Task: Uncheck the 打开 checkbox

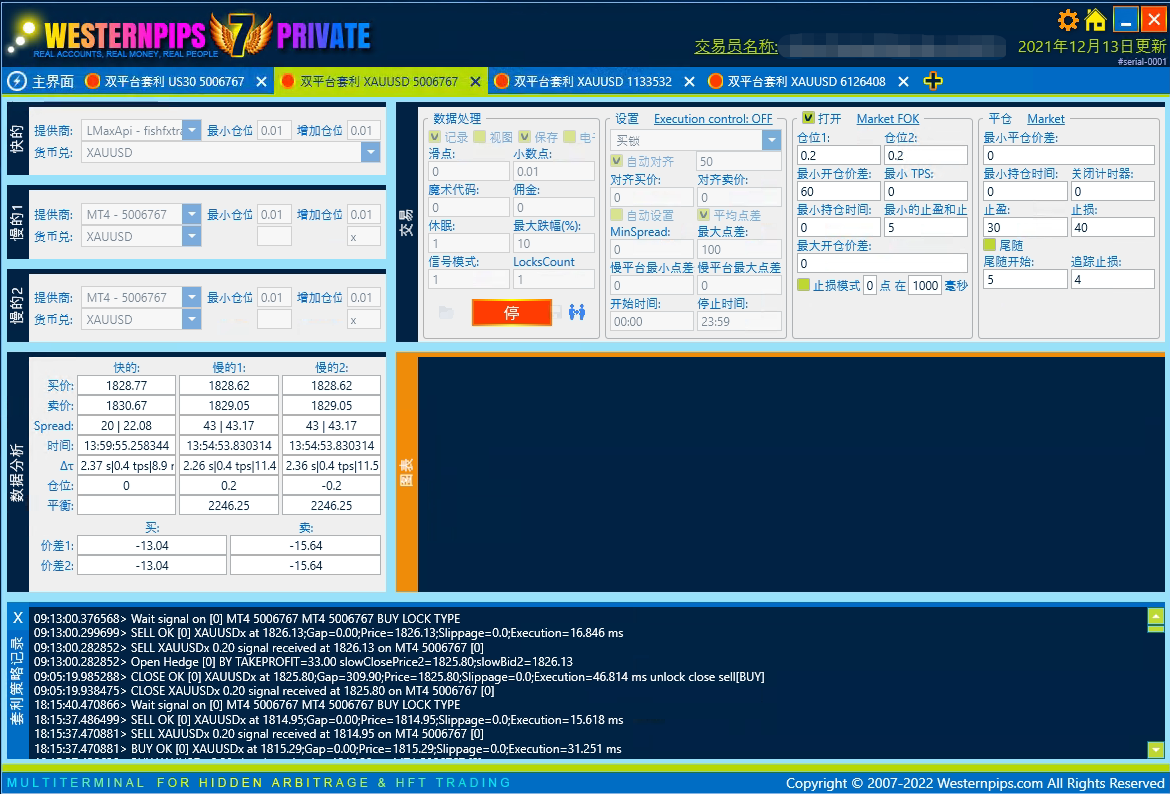Action: (808, 118)
